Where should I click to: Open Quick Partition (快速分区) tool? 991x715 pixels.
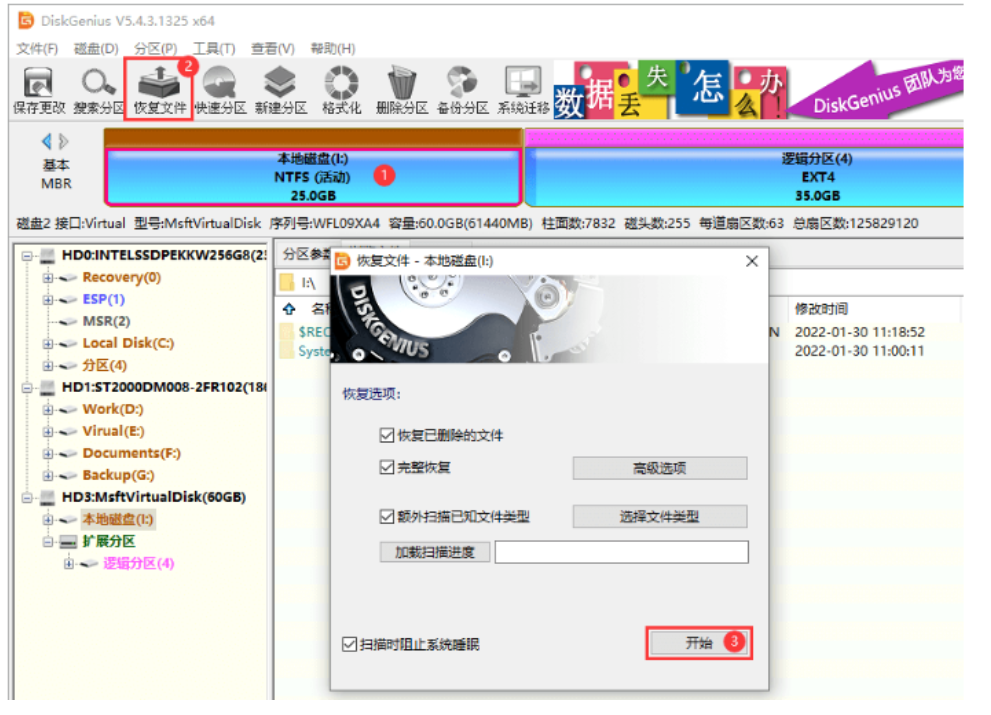tap(220, 90)
